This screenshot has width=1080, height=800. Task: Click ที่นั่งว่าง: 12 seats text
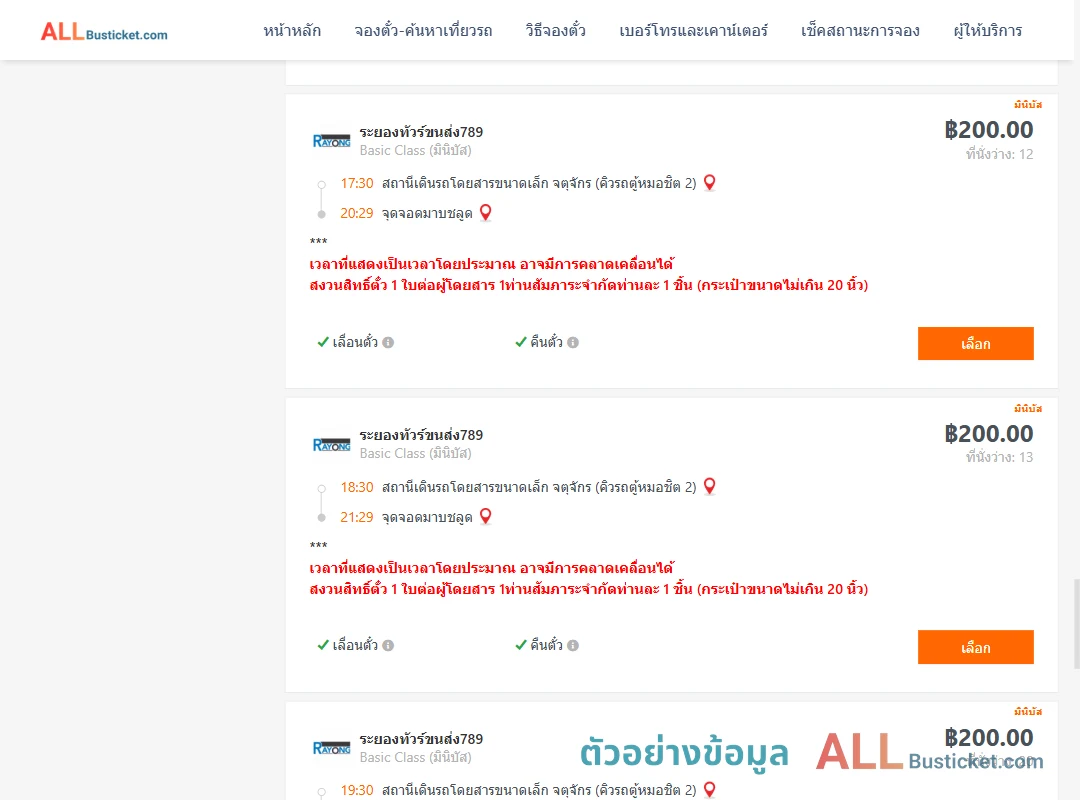coord(999,154)
